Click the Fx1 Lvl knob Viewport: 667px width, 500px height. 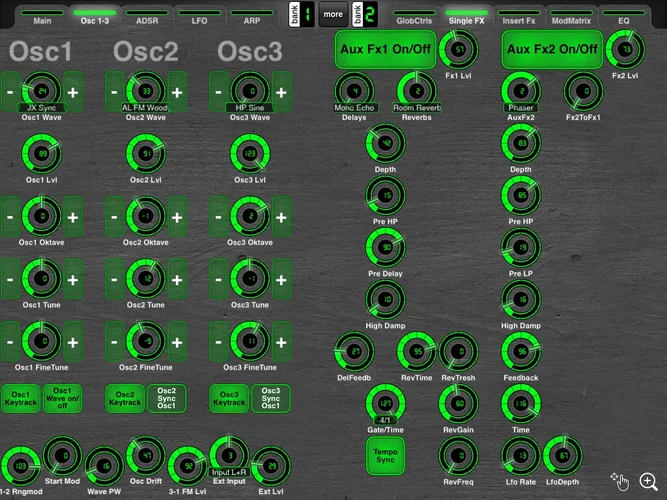[459, 49]
